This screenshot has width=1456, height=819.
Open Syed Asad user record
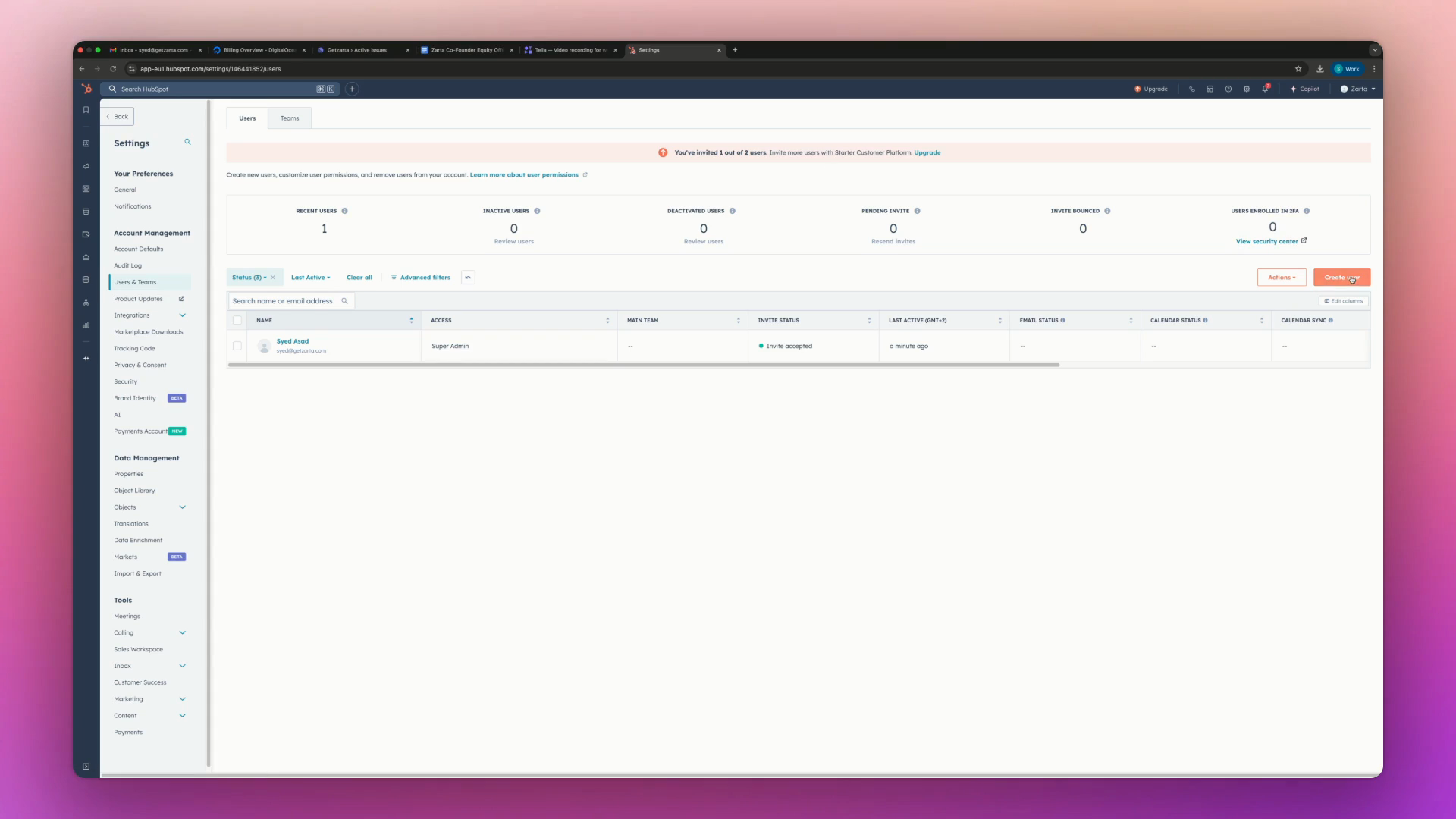point(293,341)
